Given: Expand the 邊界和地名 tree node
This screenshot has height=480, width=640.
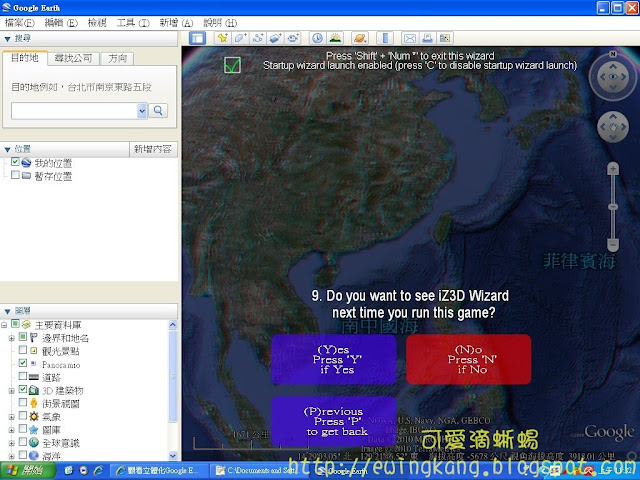Looking at the screenshot, I should (11, 338).
